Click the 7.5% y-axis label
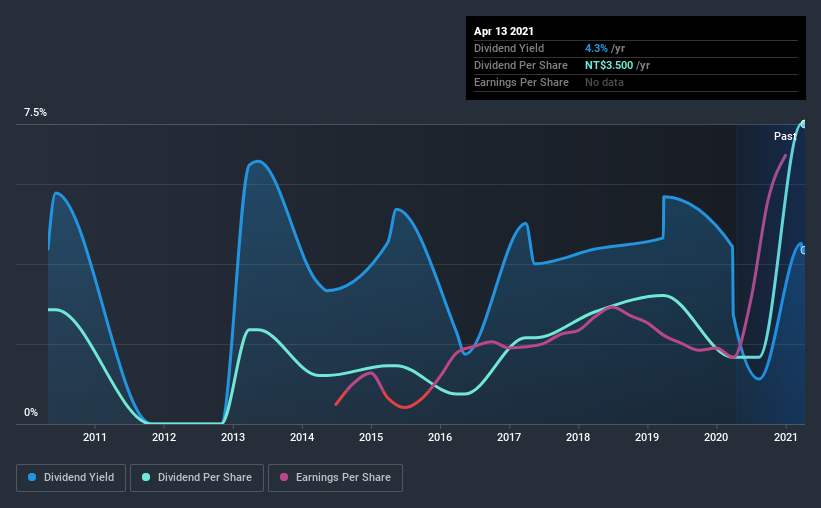 pyautogui.click(x=35, y=113)
